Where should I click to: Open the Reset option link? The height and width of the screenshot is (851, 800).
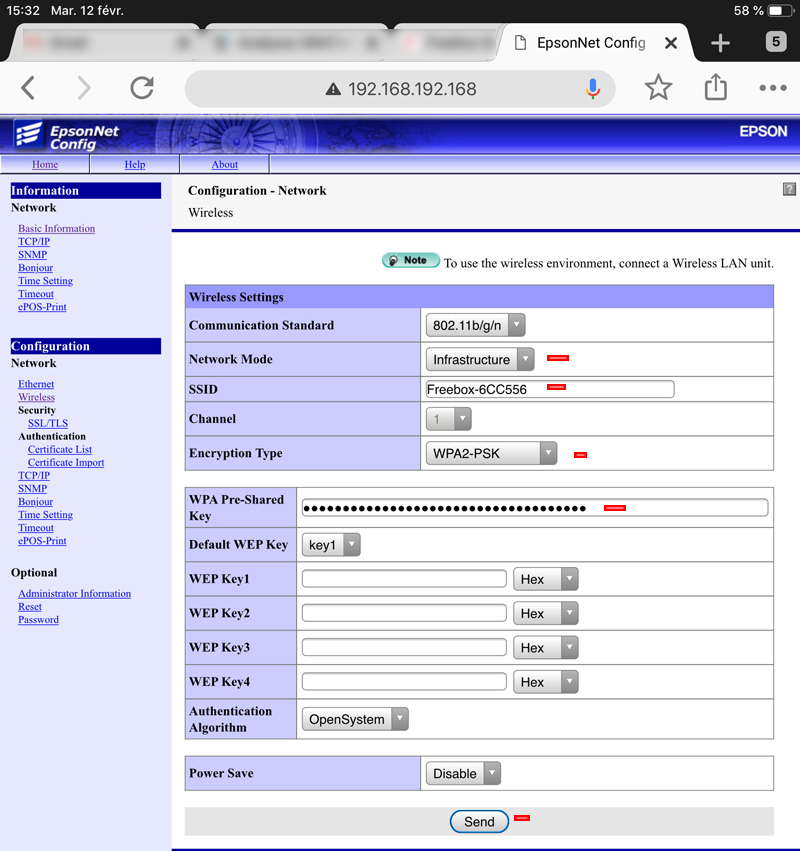pyautogui.click(x=30, y=607)
